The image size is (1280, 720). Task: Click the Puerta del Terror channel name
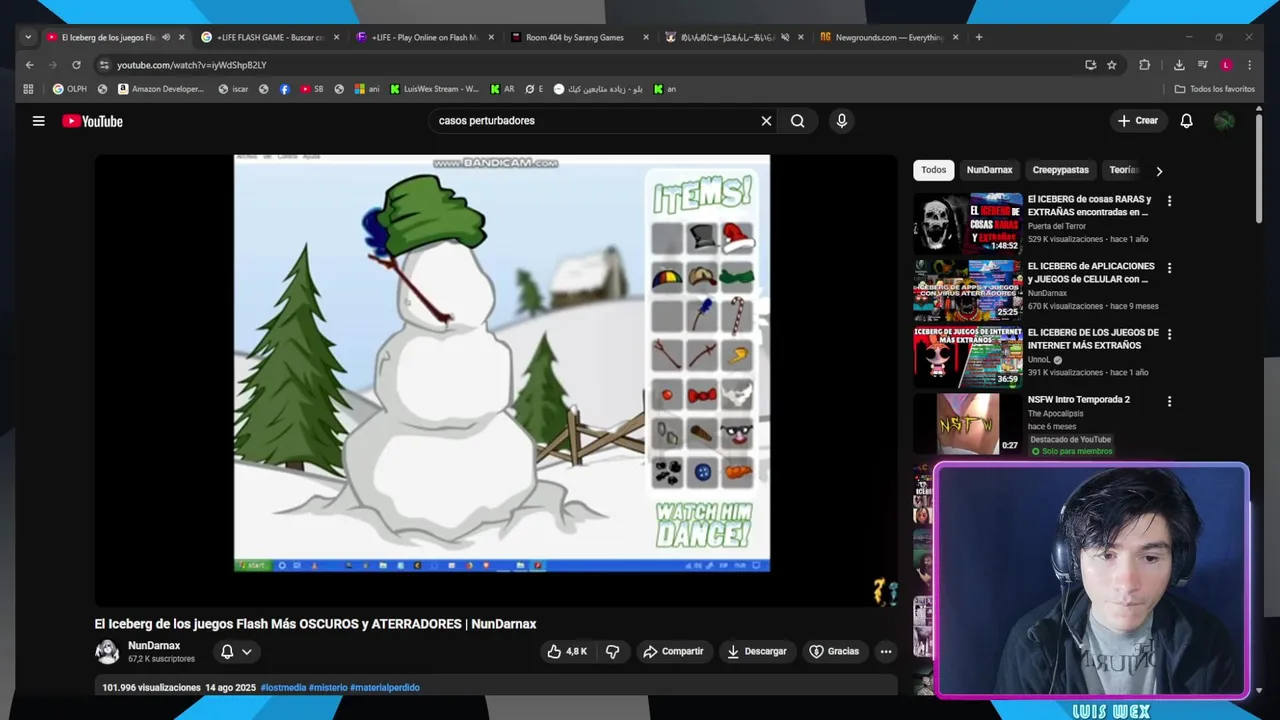(1057, 227)
